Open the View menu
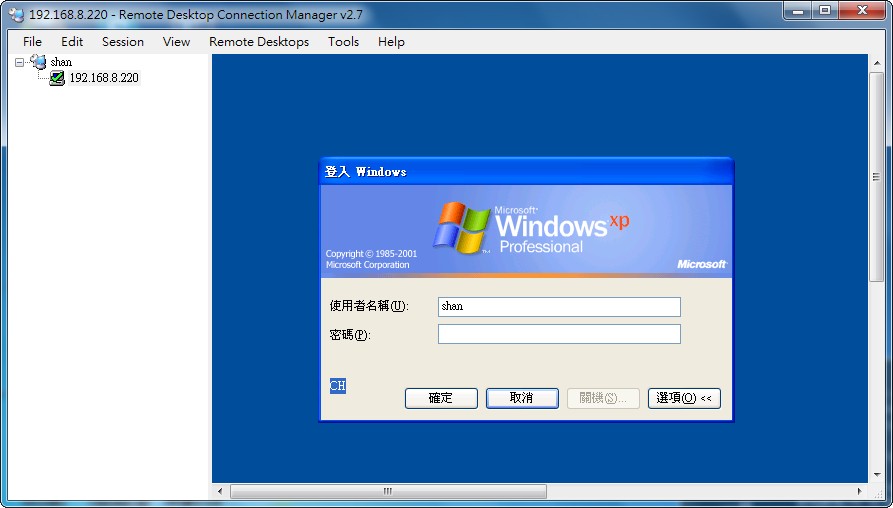 tap(177, 42)
